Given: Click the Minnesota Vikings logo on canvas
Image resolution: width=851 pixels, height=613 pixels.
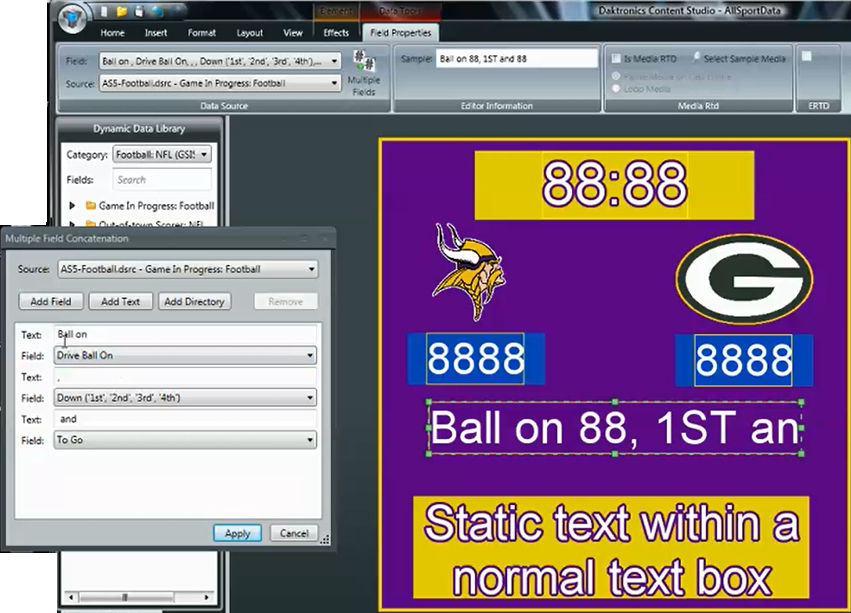Looking at the screenshot, I should coord(469,272).
